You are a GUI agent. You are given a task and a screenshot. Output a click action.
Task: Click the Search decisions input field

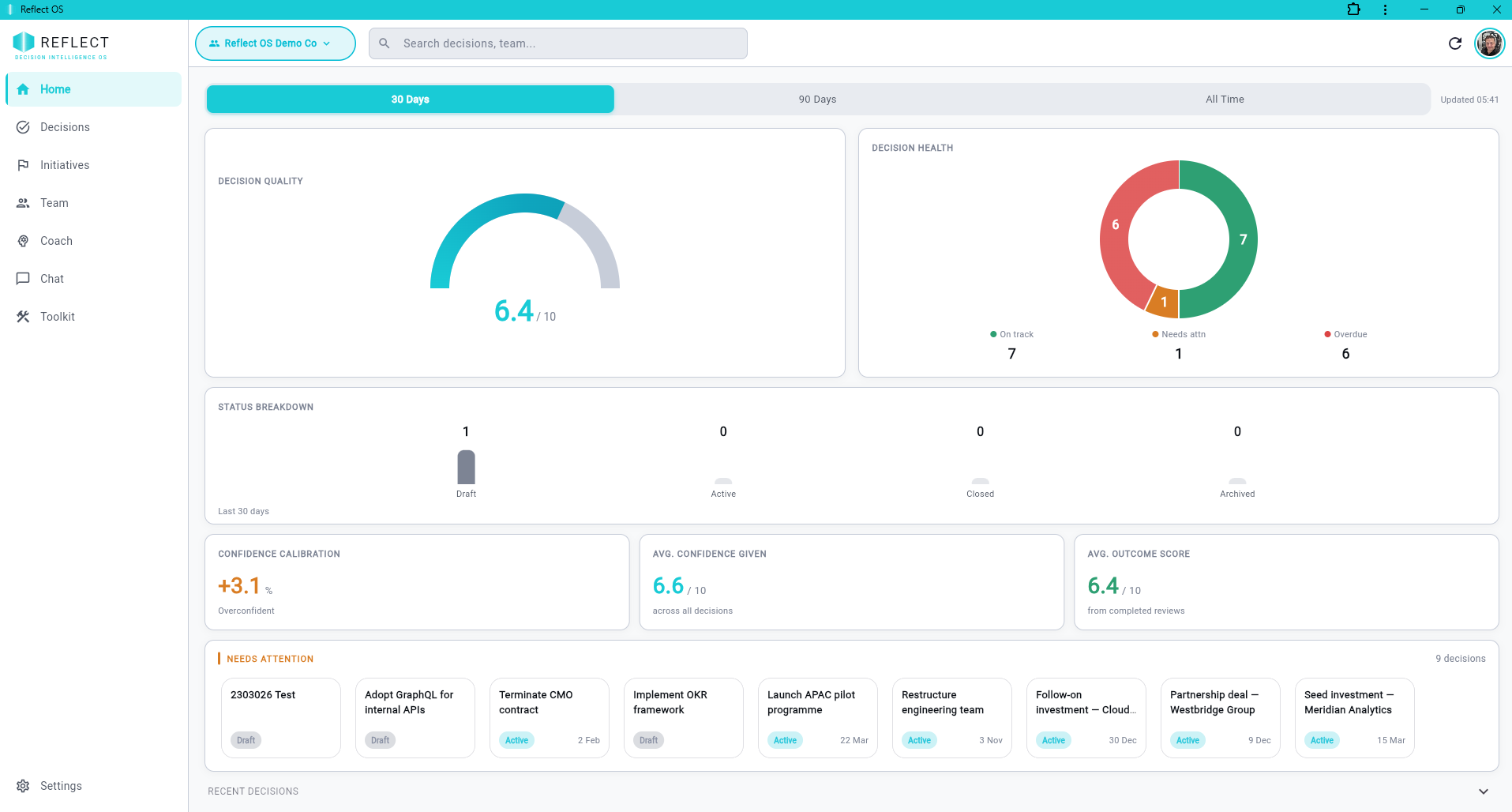558,43
